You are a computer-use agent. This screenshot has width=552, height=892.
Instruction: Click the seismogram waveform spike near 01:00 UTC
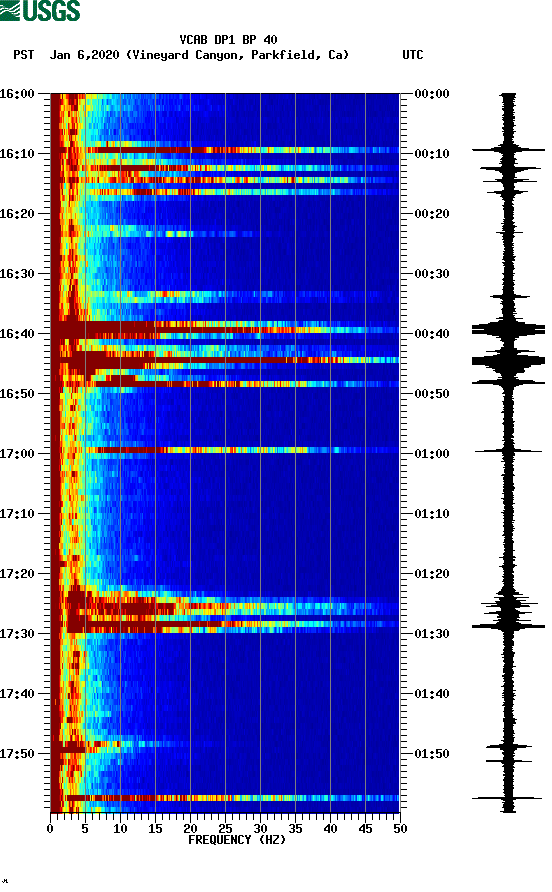pos(508,451)
